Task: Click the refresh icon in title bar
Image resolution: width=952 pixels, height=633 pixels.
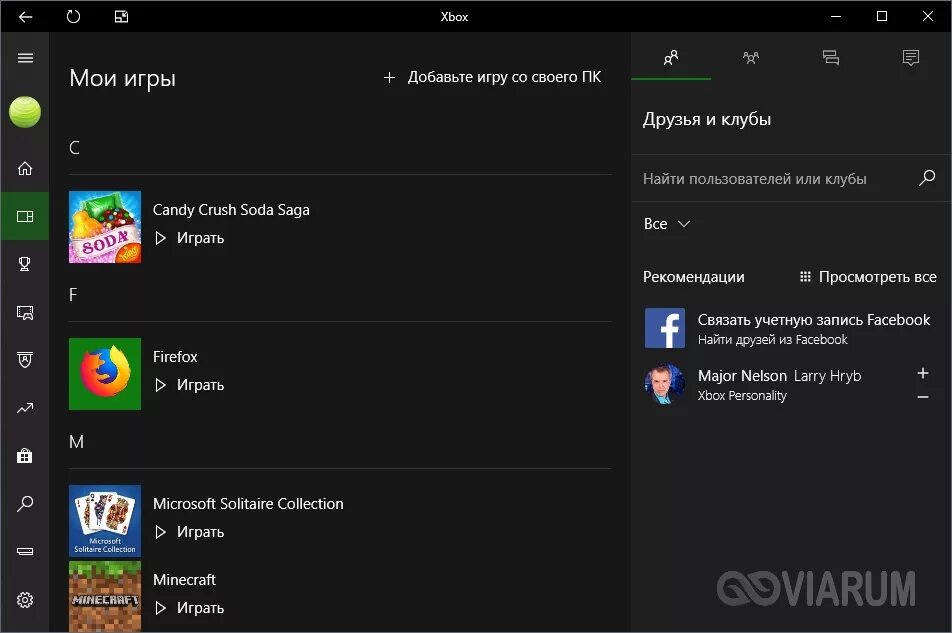Action: (x=73, y=17)
